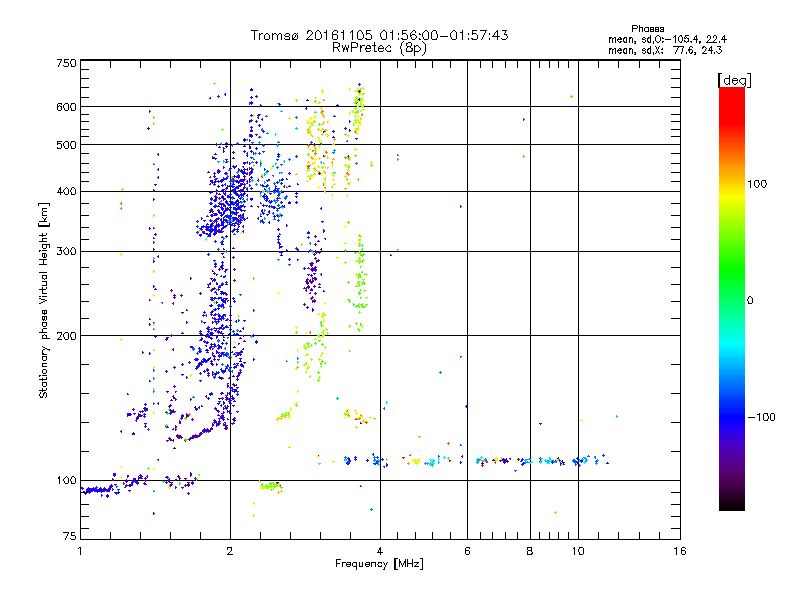Click the subtitle 'RwPretec (8p)'

pos(379,48)
